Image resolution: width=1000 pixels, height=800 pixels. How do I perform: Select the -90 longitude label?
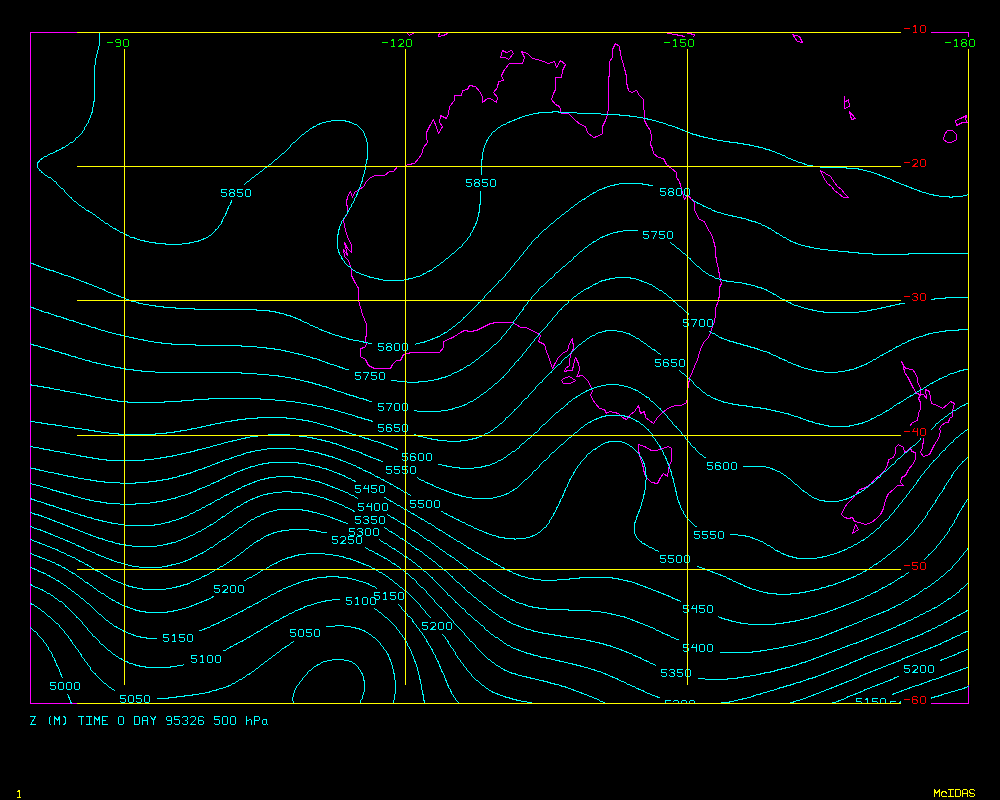pos(118,43)
